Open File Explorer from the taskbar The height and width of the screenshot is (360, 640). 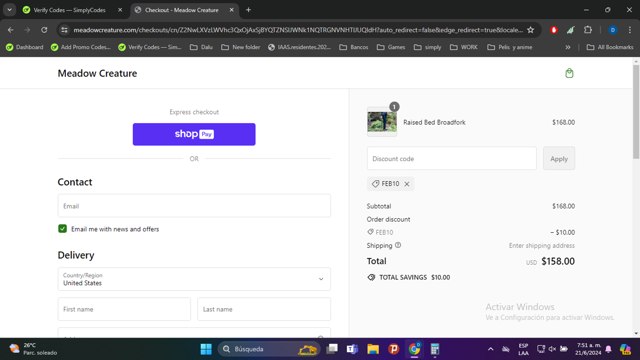click(373, 349)
